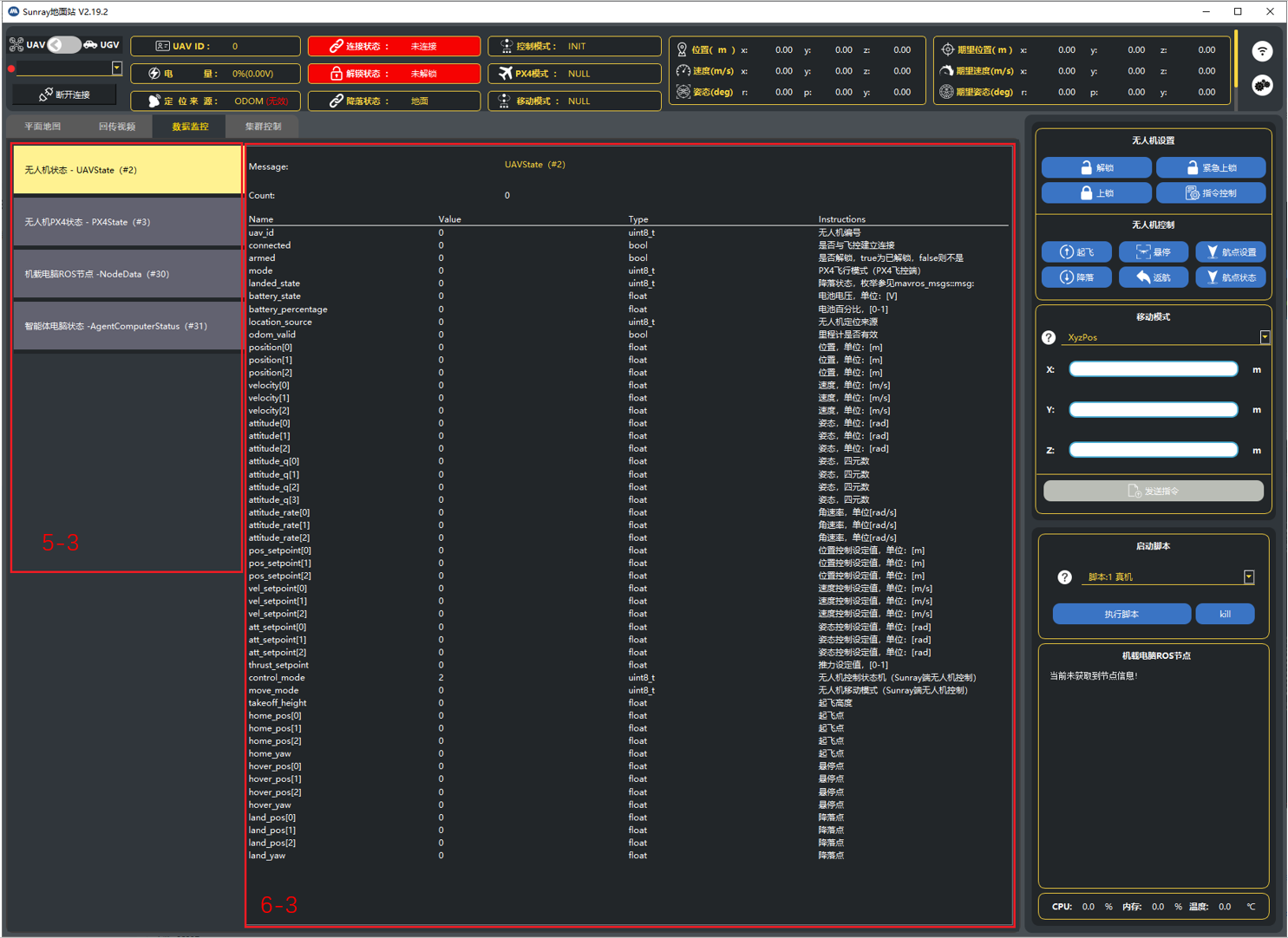Click the UAVState (#2) message title value
1288x938 pixels.
pyautogui.click(x=535, y=165)
